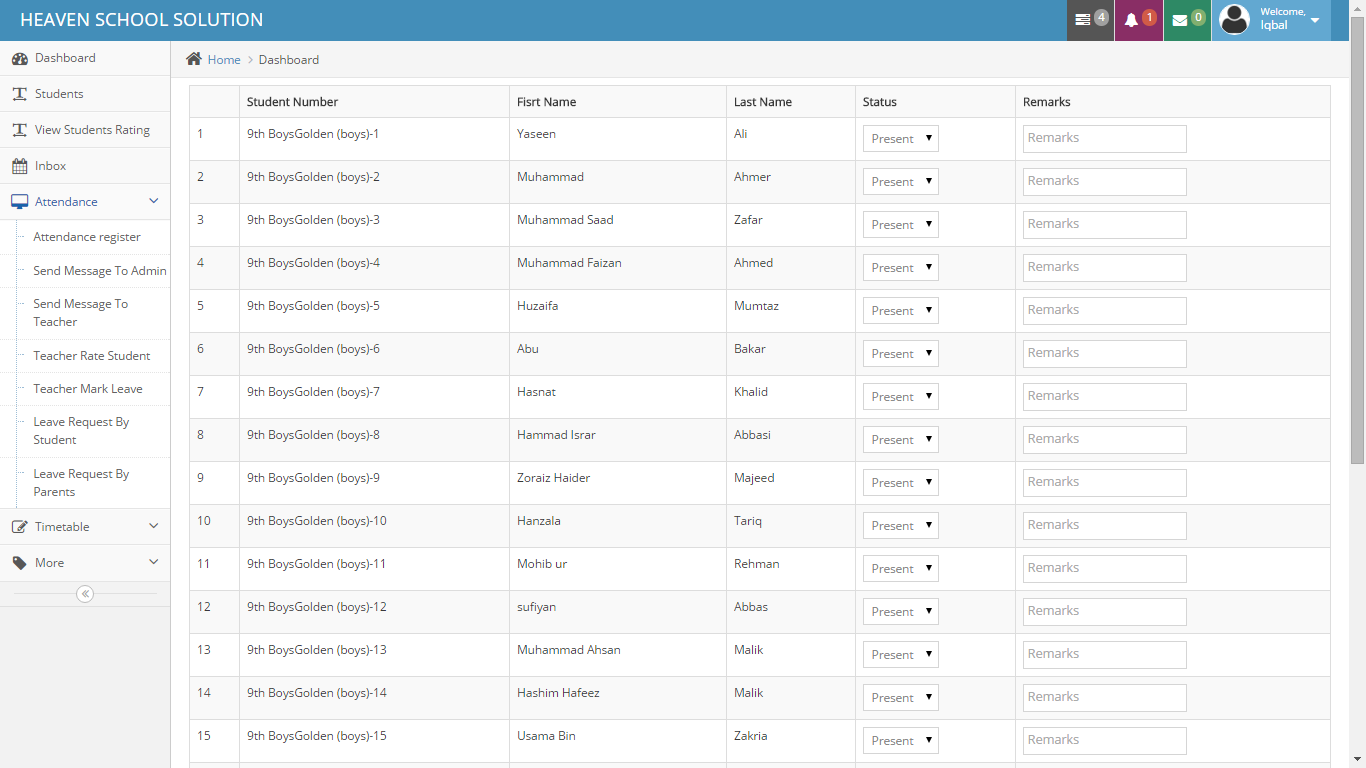The image size is (1366, 768).
Task: Click the Home icon in breadcrumb
Action: 194,59
